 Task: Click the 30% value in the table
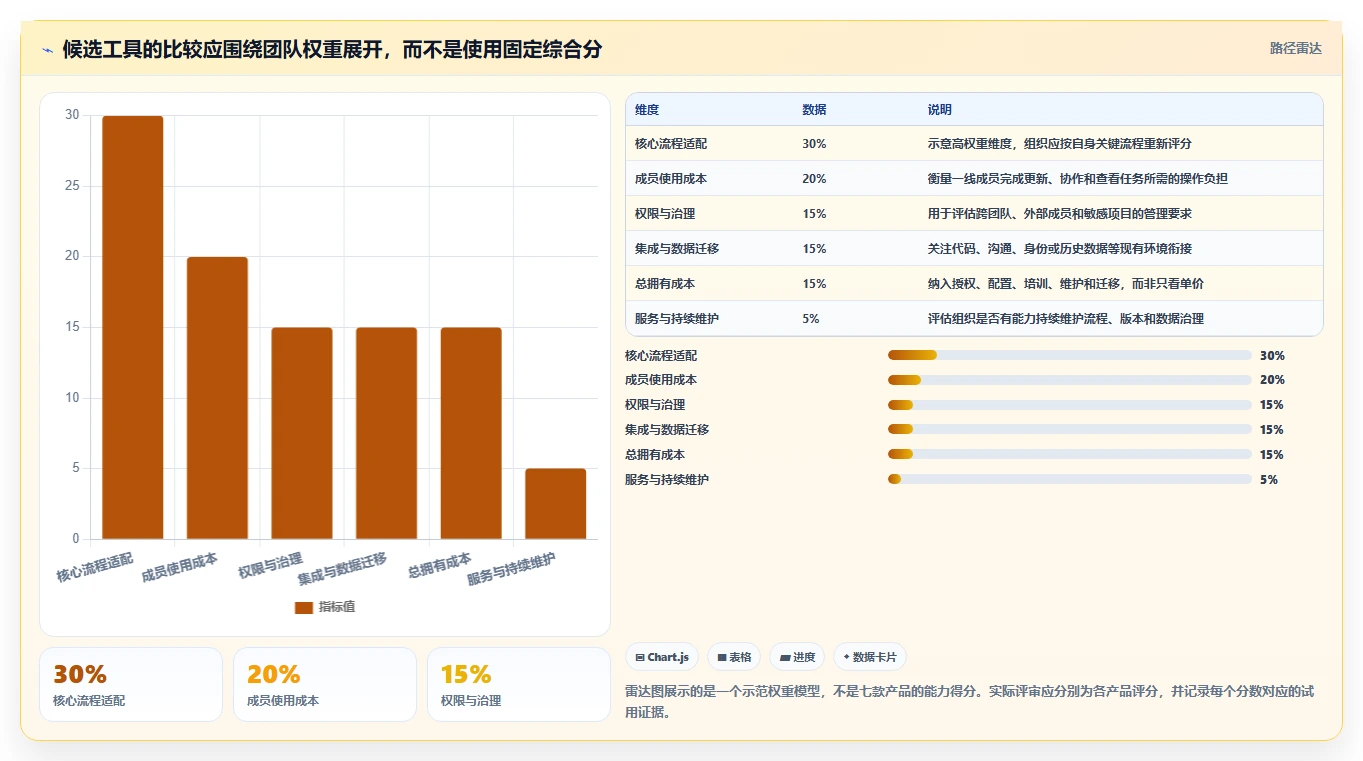point(814,144)
